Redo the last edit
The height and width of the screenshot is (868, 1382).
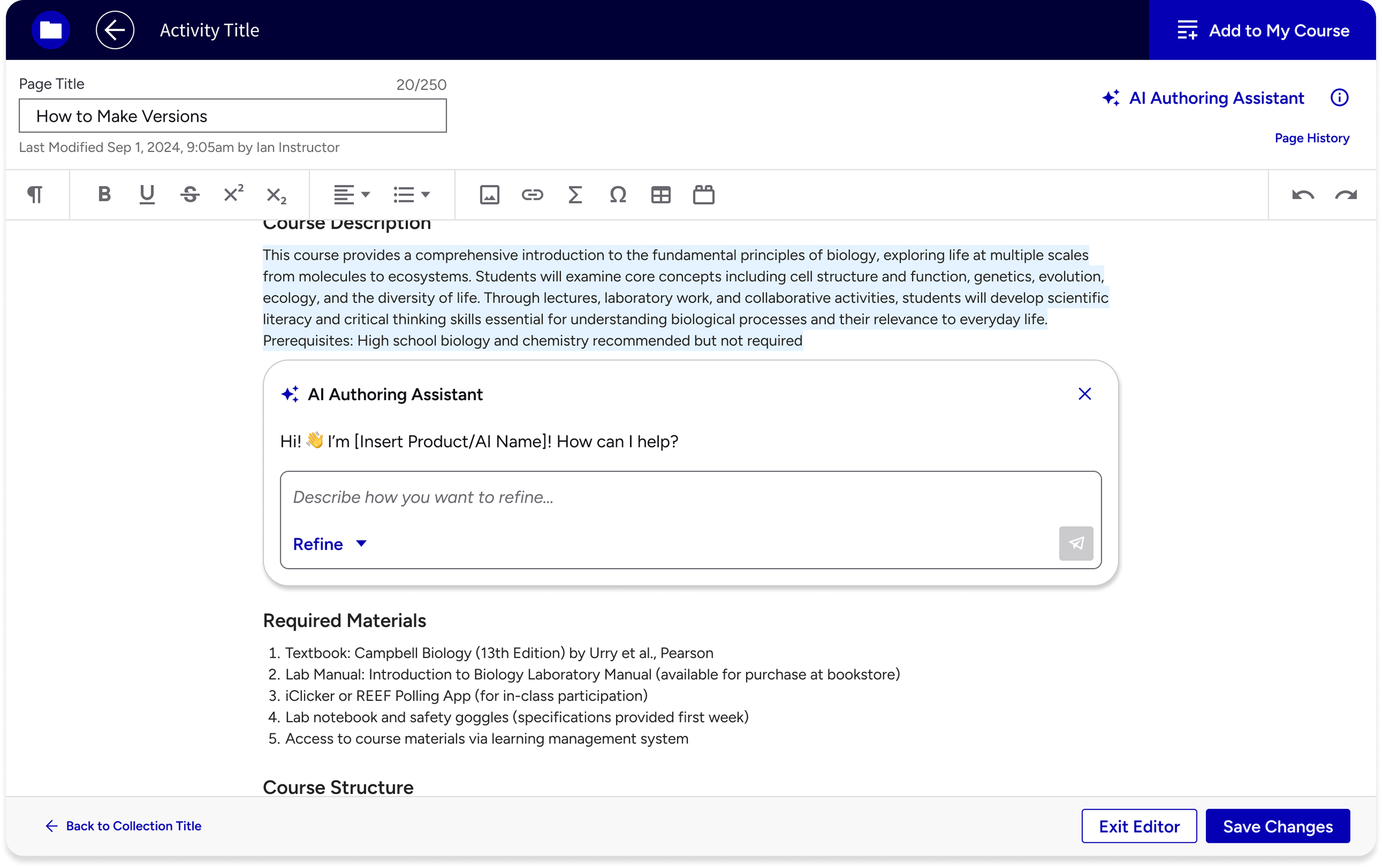tap(1346, 195)
